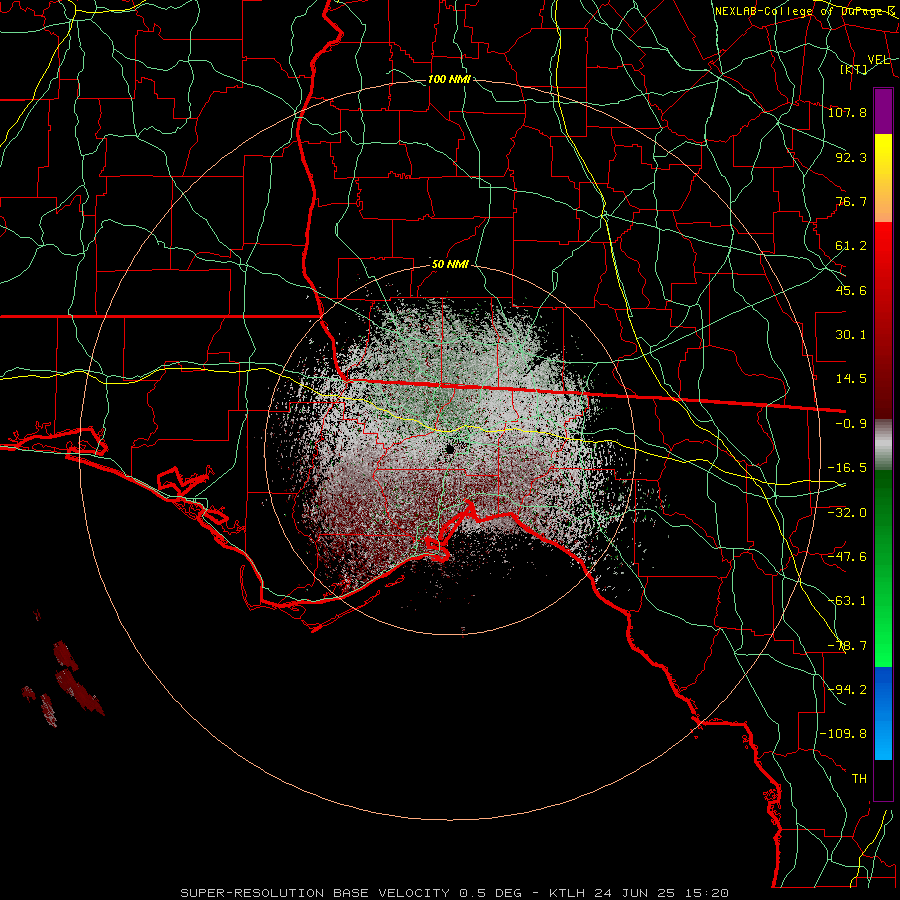Click the Super-Resolution Base Velocity caption
Screen dimensions: 900x900
[455, 893]
